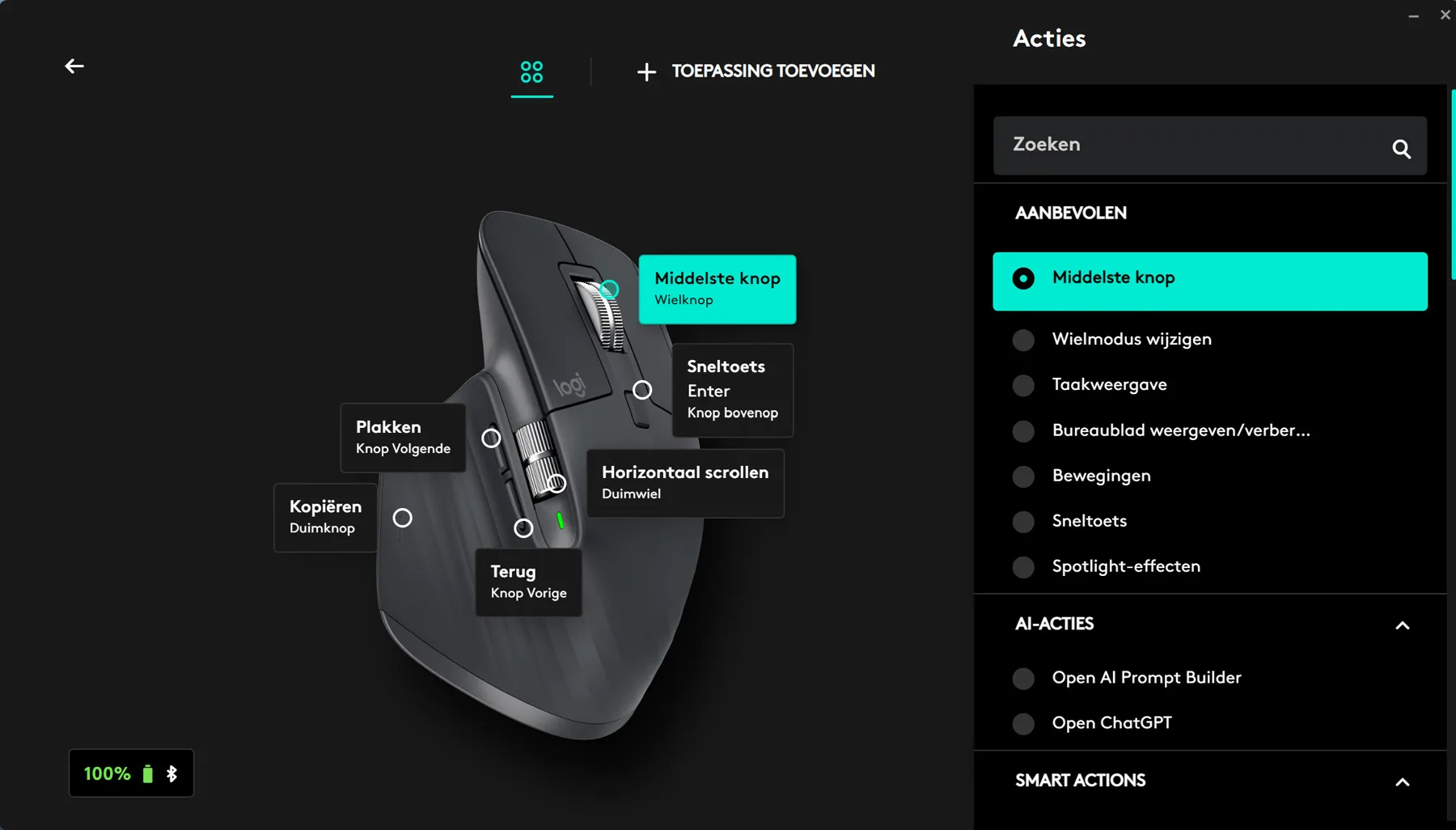The width and height of the screenshot is (1456, 830).
Task: Click the search magnifier icon
Action: pyautogui.click(x=1401, y=148)
